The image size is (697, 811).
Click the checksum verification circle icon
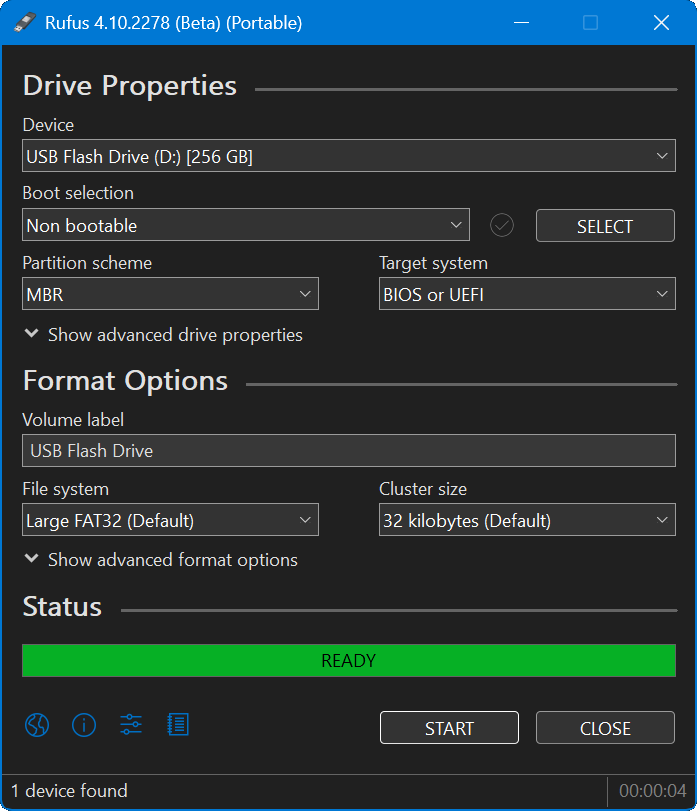pyautogui.click(x=502, y=224)
